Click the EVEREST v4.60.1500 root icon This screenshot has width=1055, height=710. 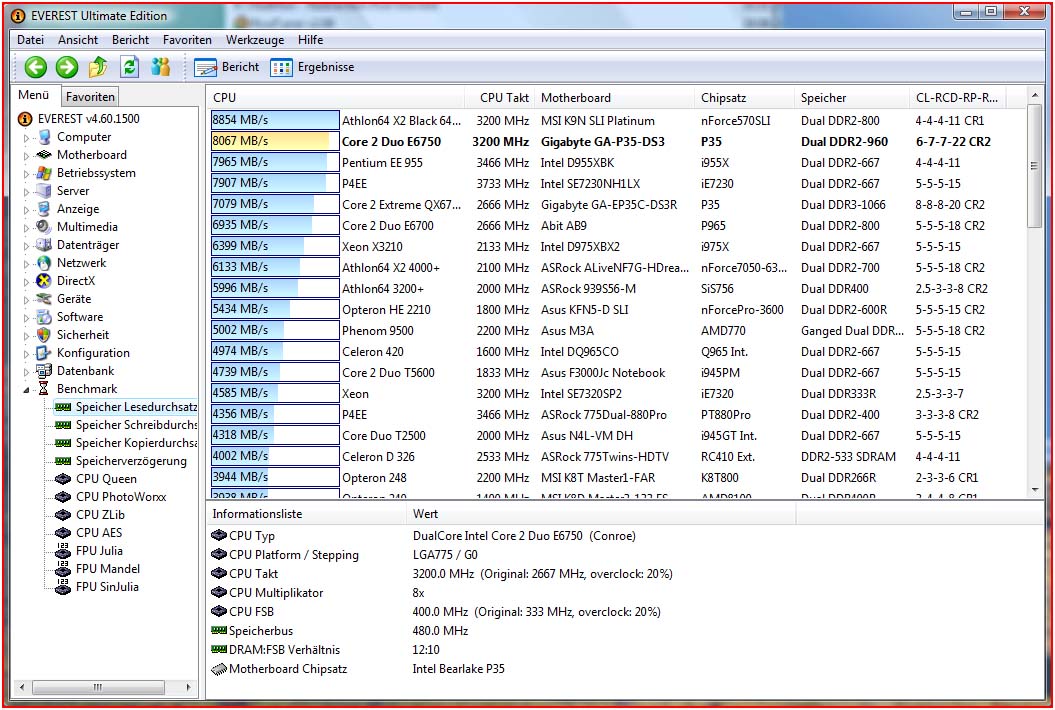point(25,119)
